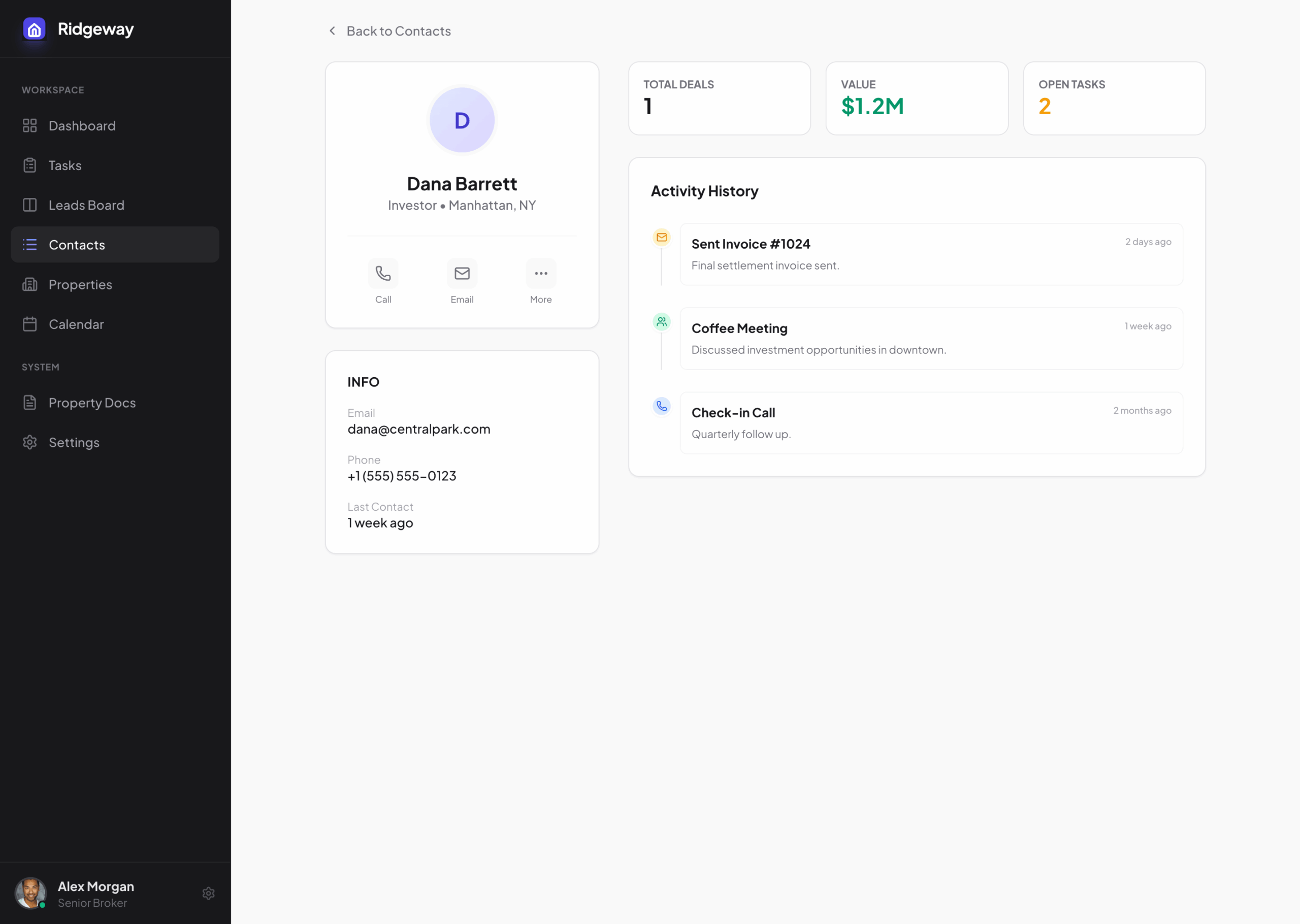This screenshot has width=1300, height=924.
Task: Select Properties in the sidebar
Action: 80,284
